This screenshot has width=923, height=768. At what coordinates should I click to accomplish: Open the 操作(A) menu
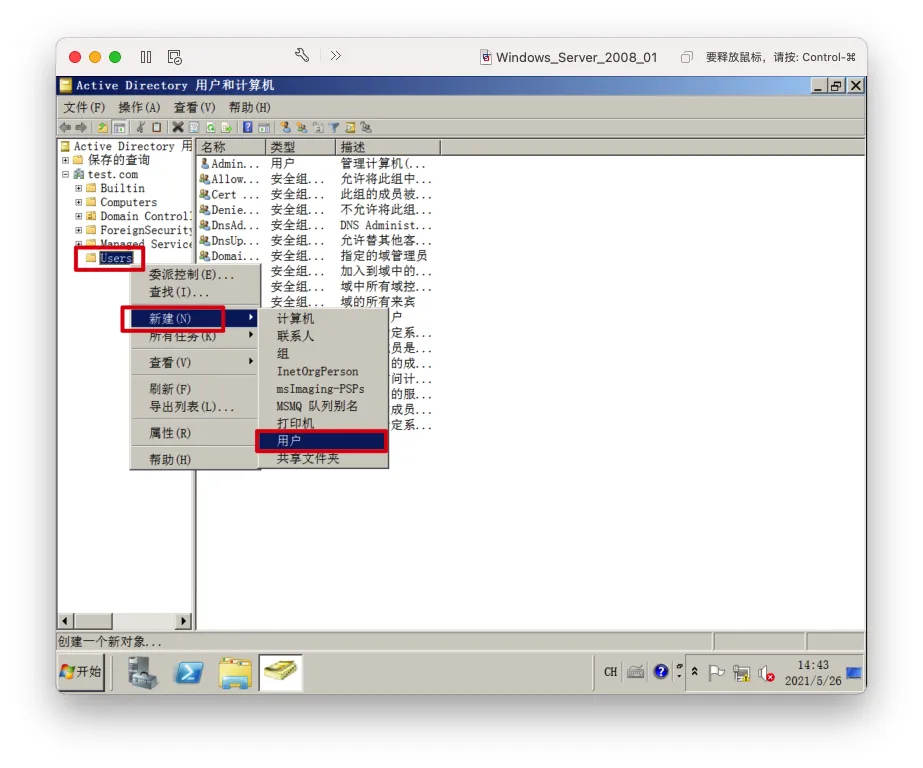click(139, 108)
